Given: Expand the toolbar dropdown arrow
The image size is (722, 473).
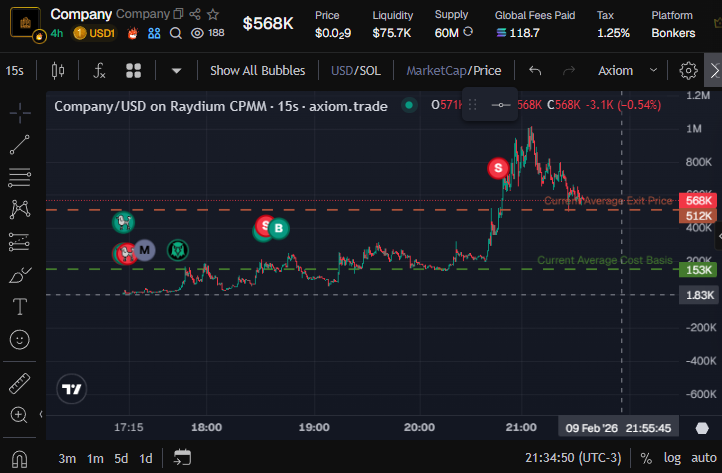Looking at the screenshot, I should (x=176, y=71).
